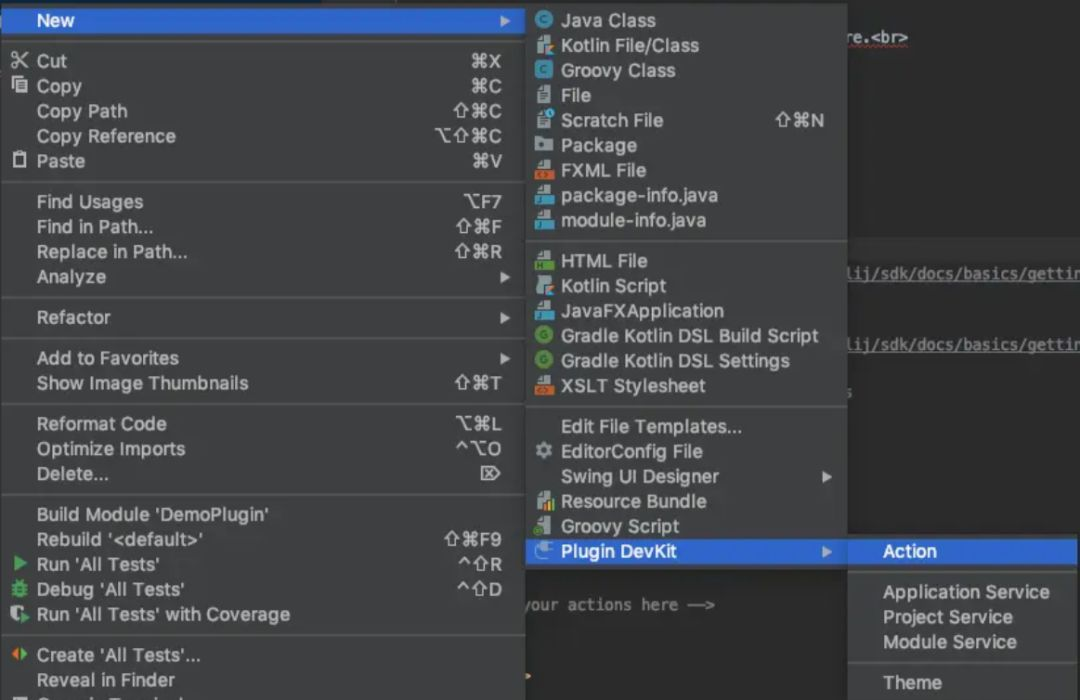The image size is (1080, 700).
Task: Click the Create 'All Tests' icon
Action: (20, 654)
